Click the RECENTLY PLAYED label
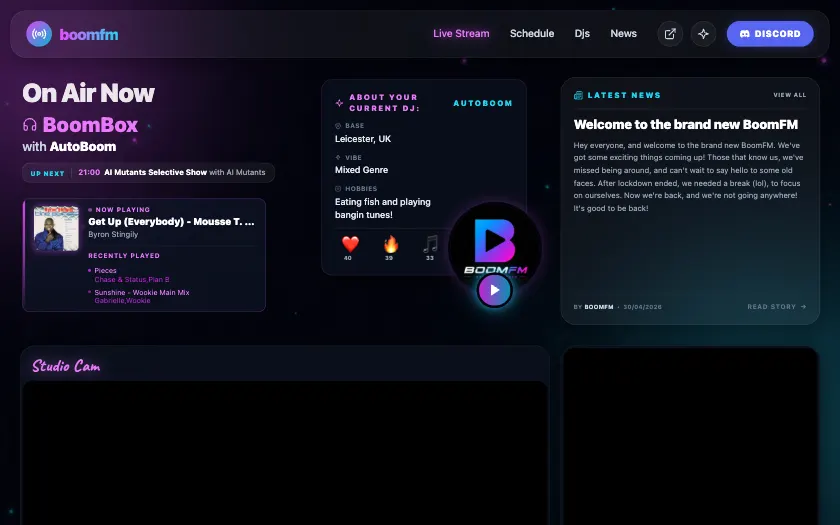840x525 pixels. pos(124,256)
